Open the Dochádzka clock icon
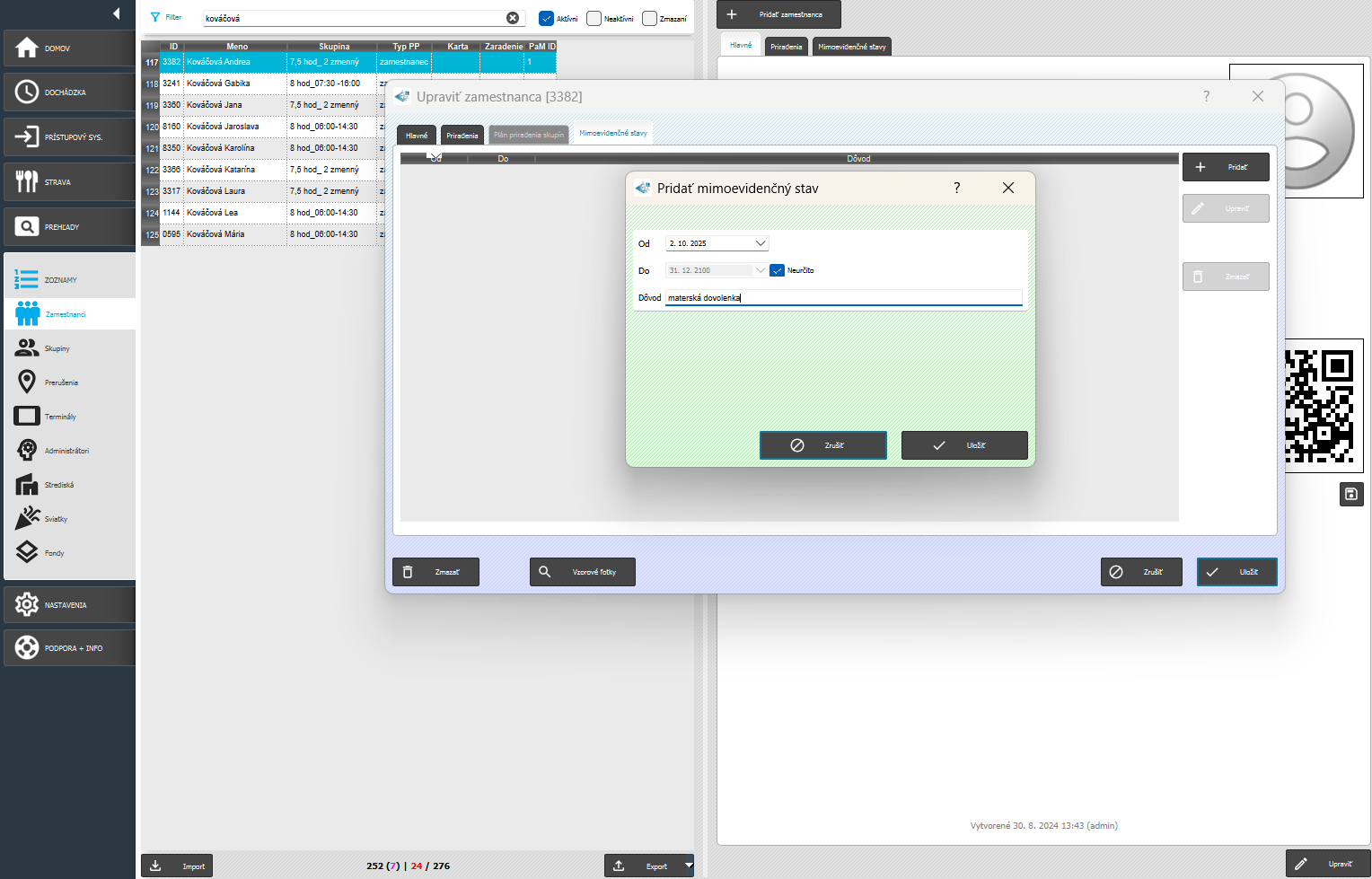Viewport: 1372px width, 879px height. (27, 92)
